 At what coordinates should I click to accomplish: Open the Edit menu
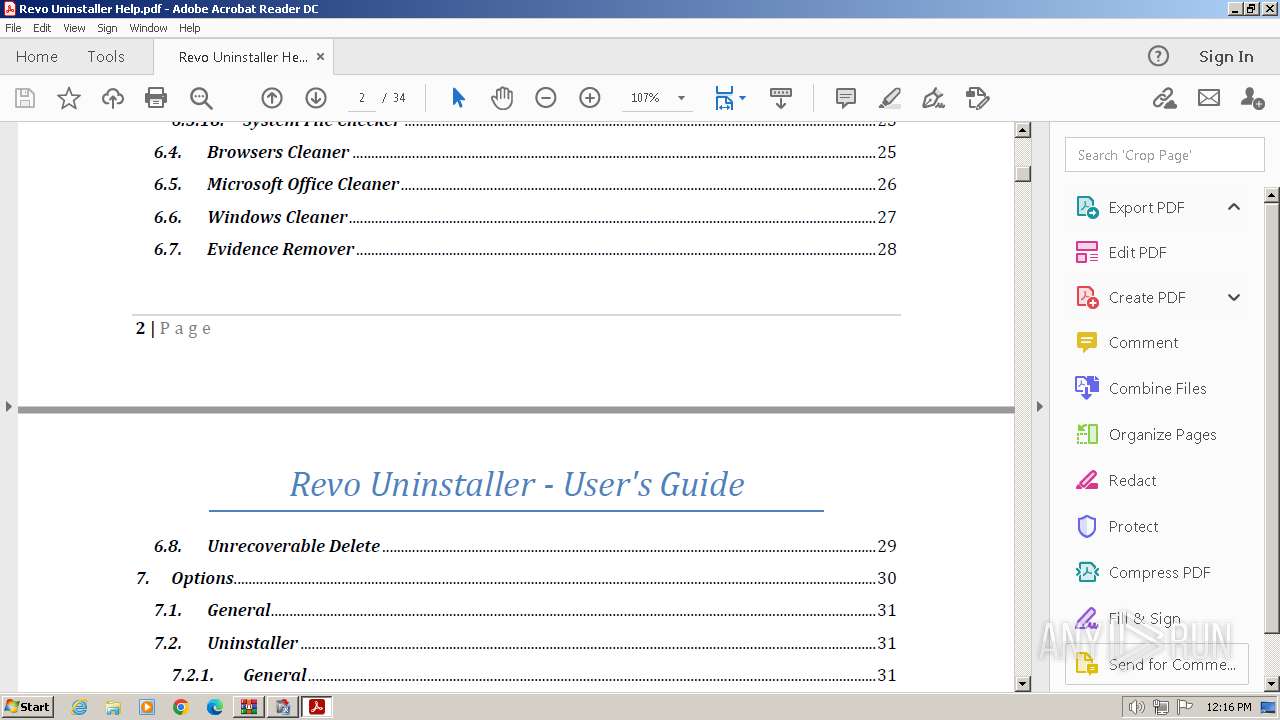click(42, 28)
